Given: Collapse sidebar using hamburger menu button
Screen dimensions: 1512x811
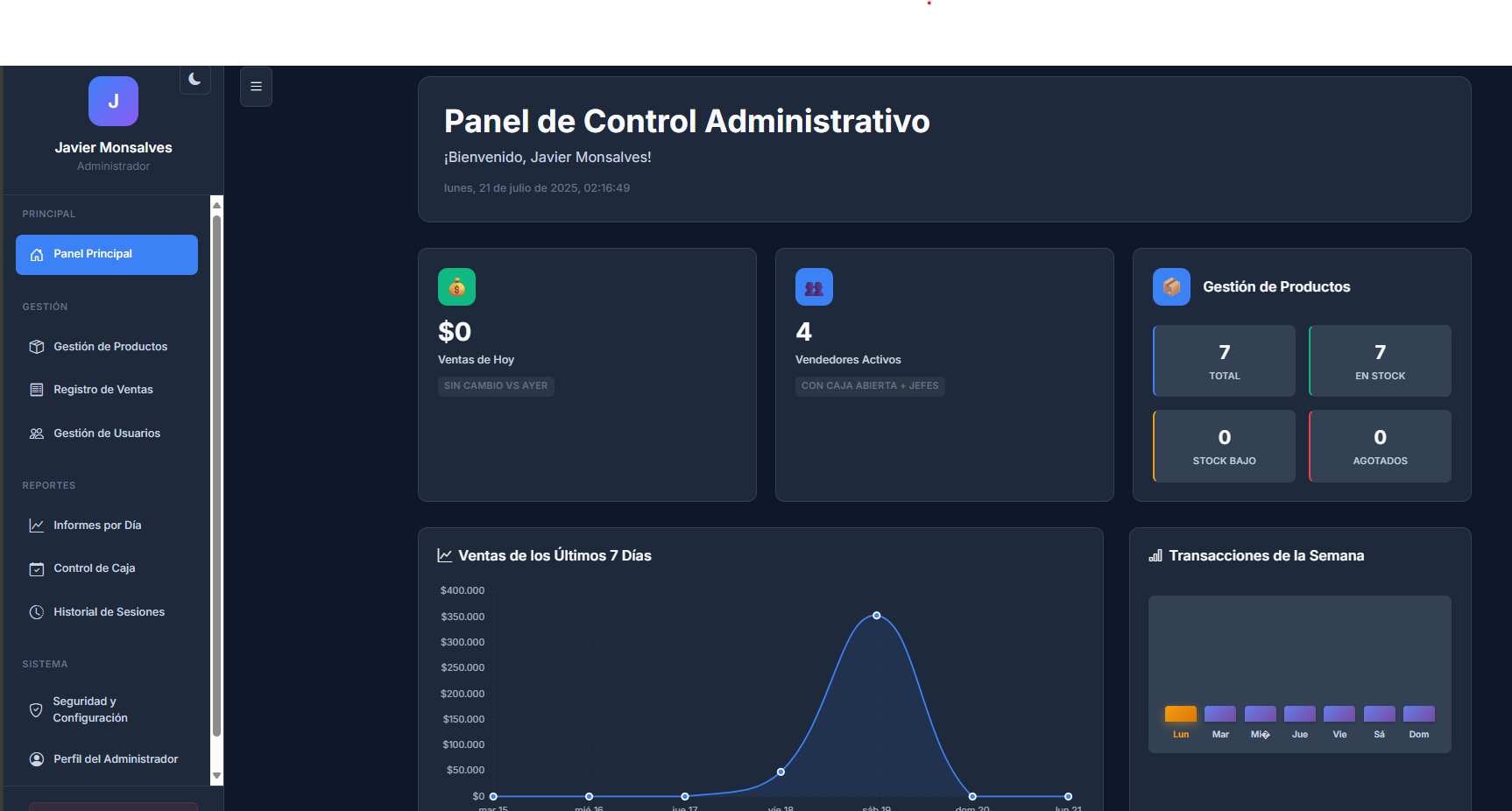Looking at the screenshot, I should 256,87.
